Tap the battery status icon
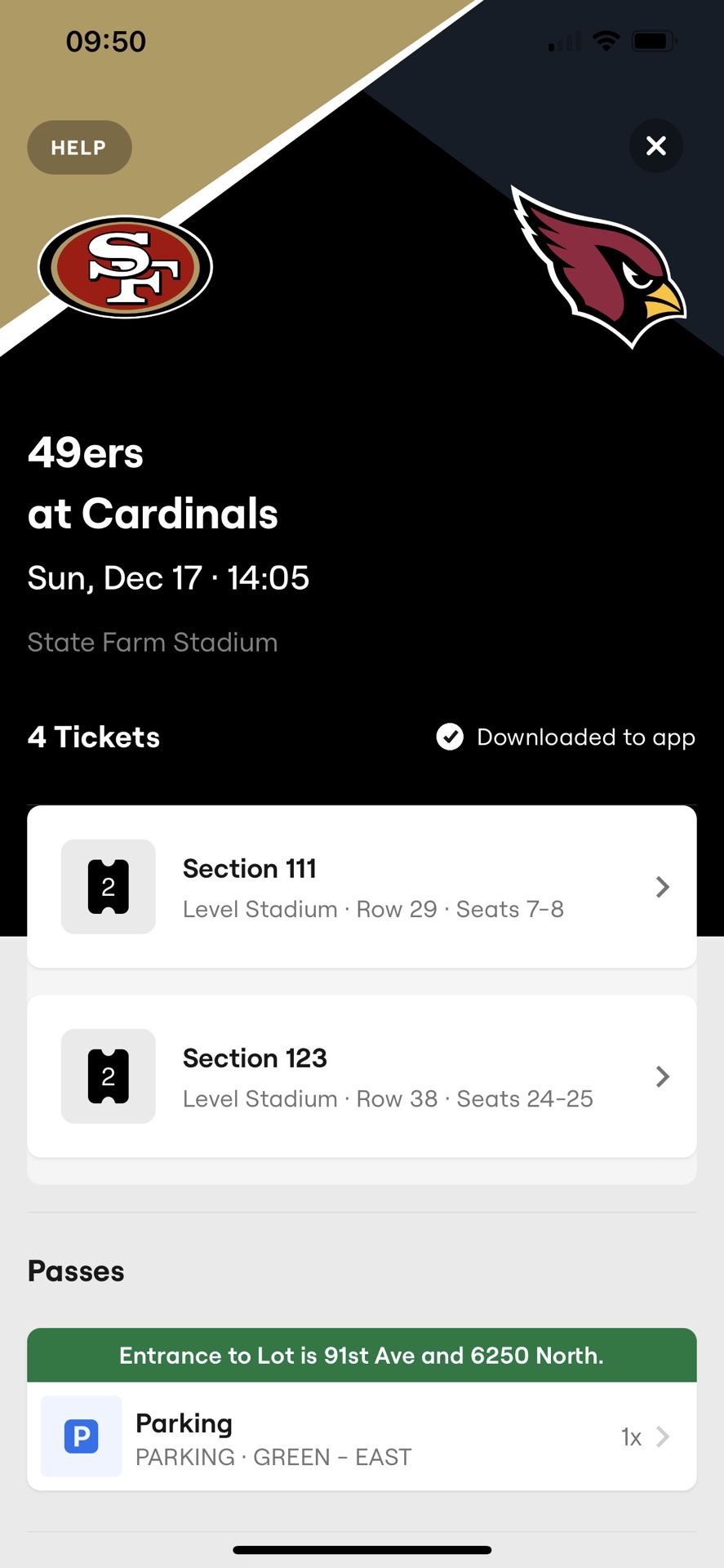Image resolution: width=724 pixels, height=1568 pixels. click(x=655, y=41)
